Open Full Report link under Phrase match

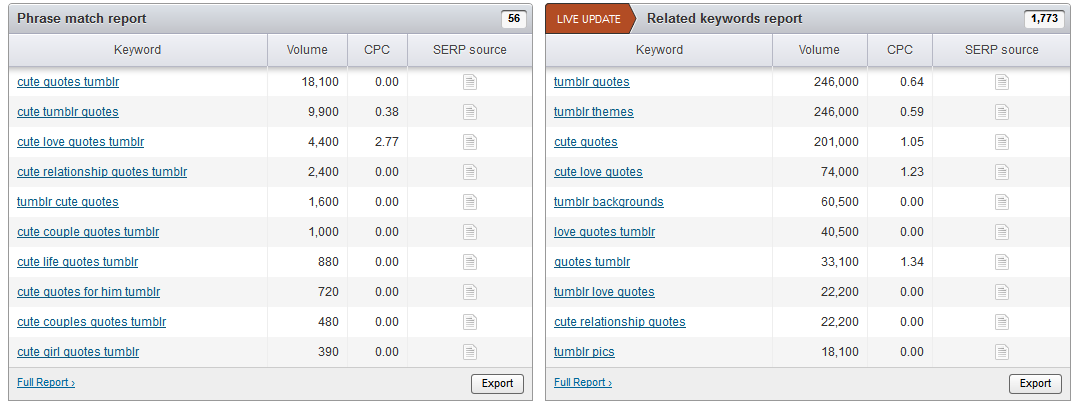[x=46, y=382]
